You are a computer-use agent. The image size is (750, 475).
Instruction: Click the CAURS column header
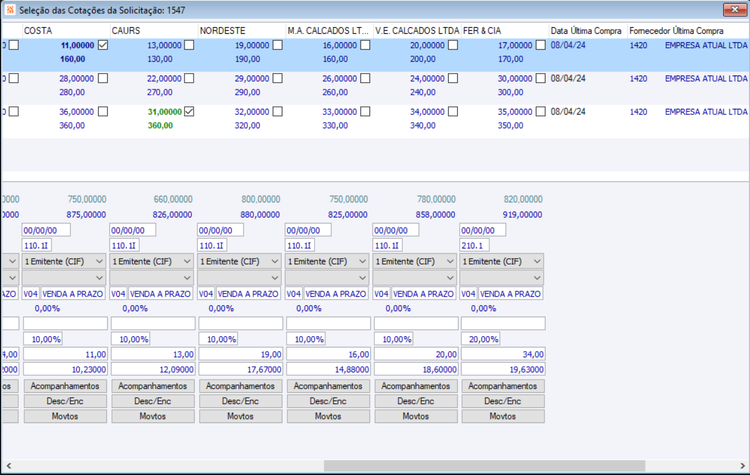(154, 31)
